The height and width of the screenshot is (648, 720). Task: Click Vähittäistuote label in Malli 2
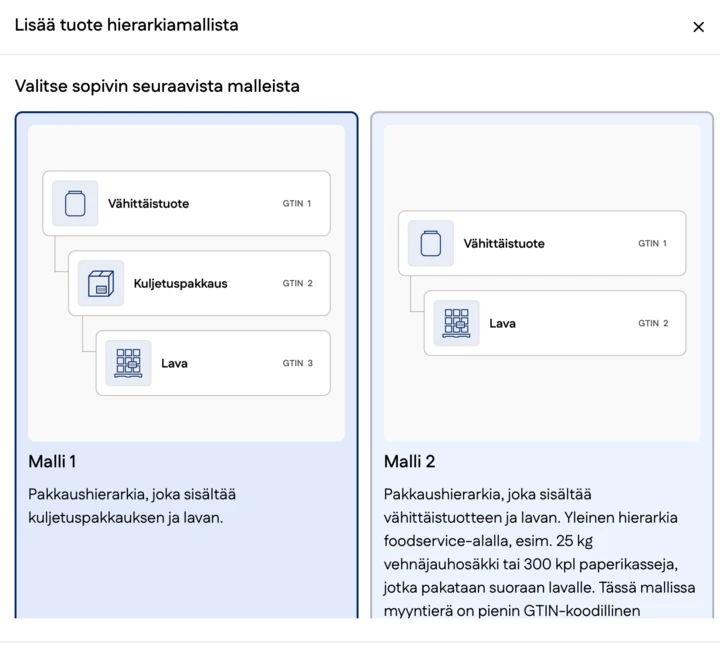tap(504, 243)
